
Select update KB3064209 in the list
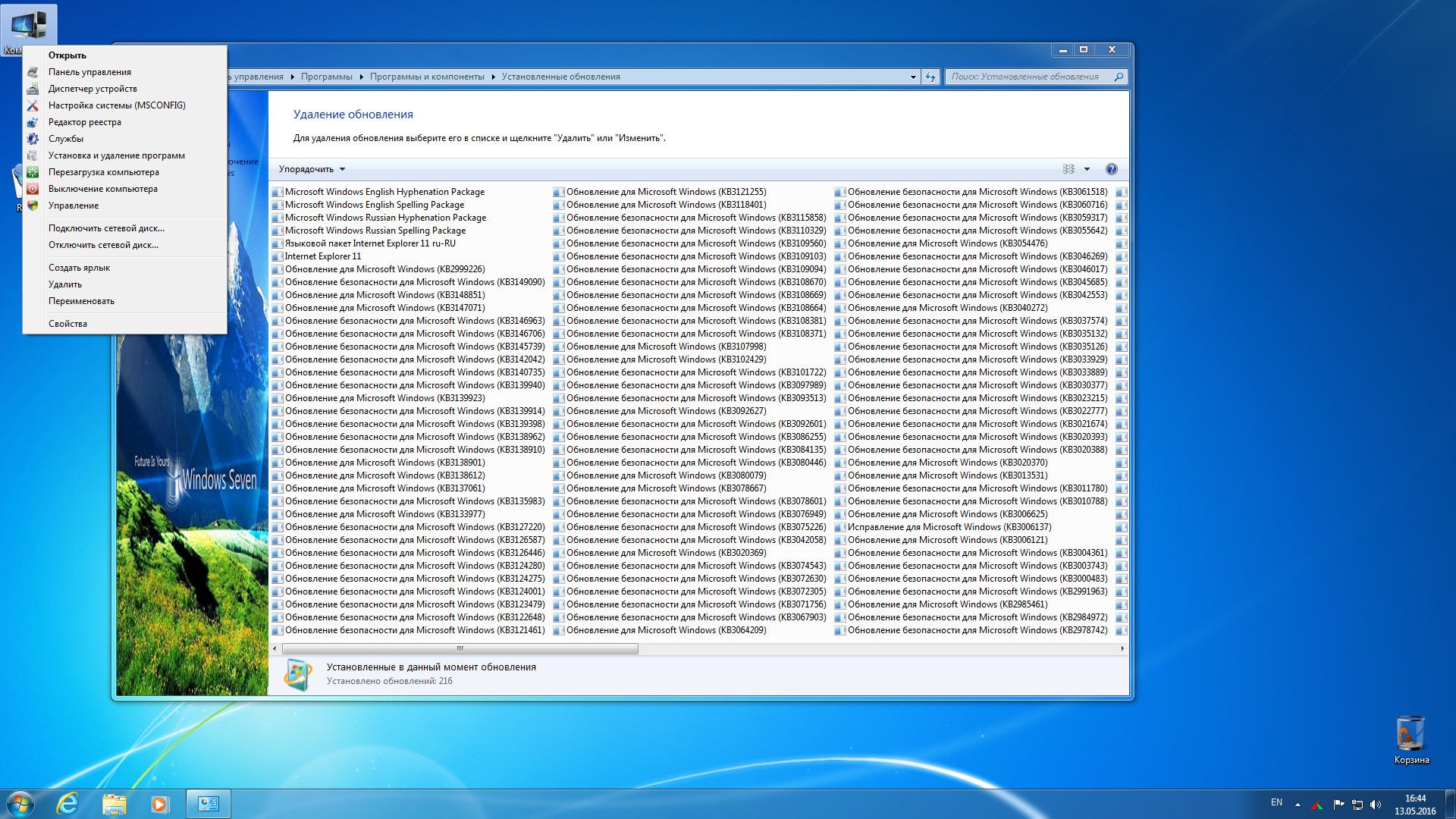pyautogui.click(x=660, y=630)
